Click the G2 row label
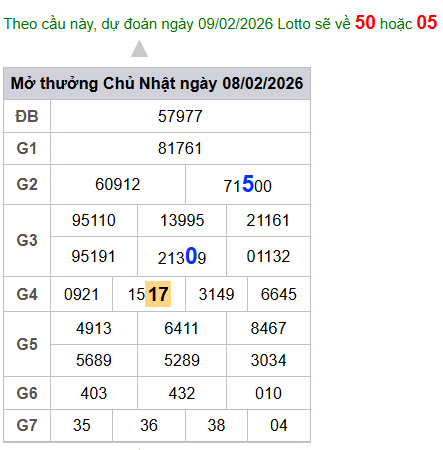This screenshot has height=450, width=443. pos(27,184)
